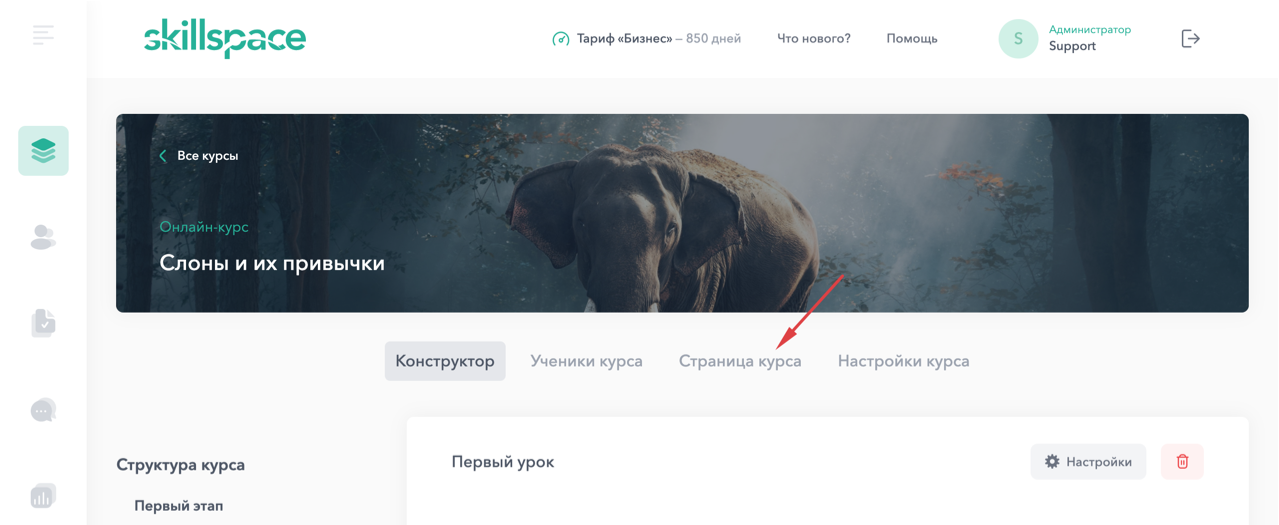Click the elephant course banner image
The width and height of the screenshot is (1279, 525).
(x=682, y=213)
